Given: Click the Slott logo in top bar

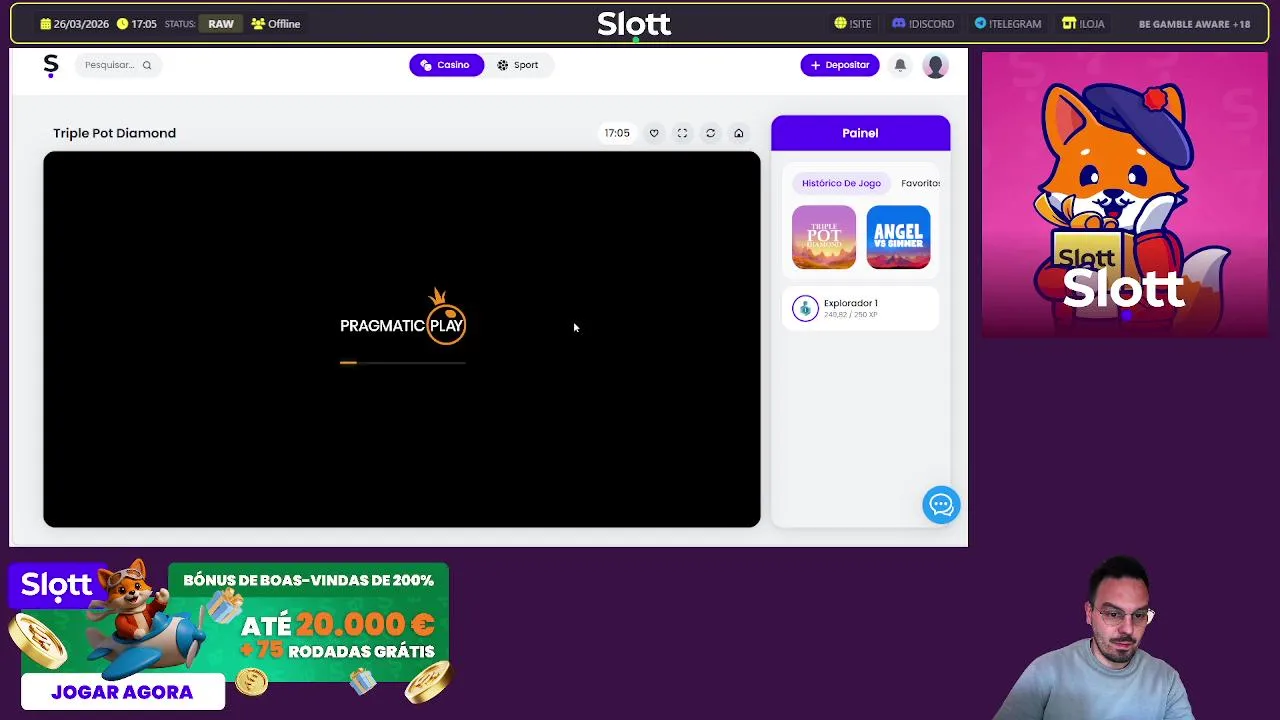Looking at the screenshot, I should (x=634, y=24).
